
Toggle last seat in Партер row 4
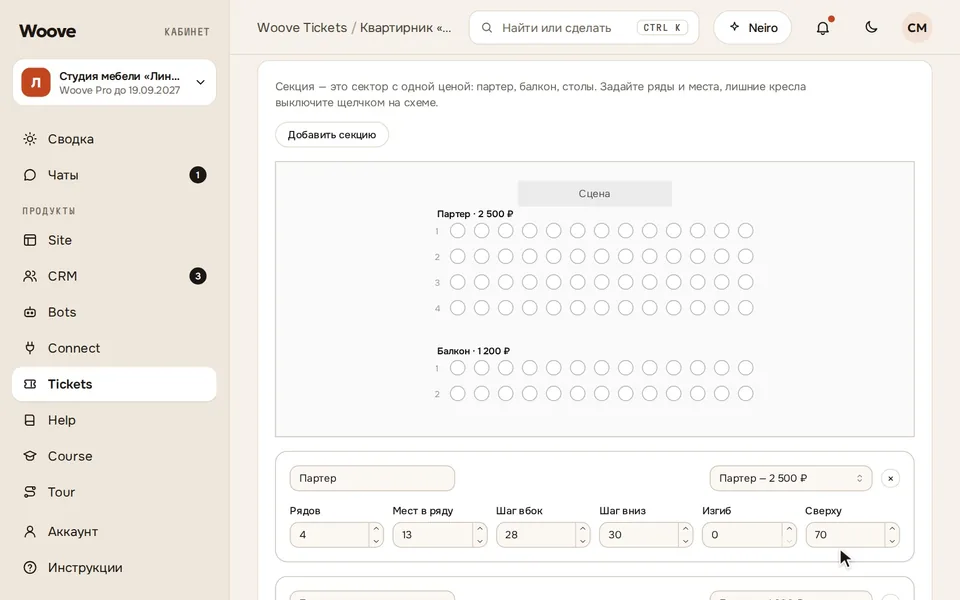pyautogui.click(x=746, y=308)
